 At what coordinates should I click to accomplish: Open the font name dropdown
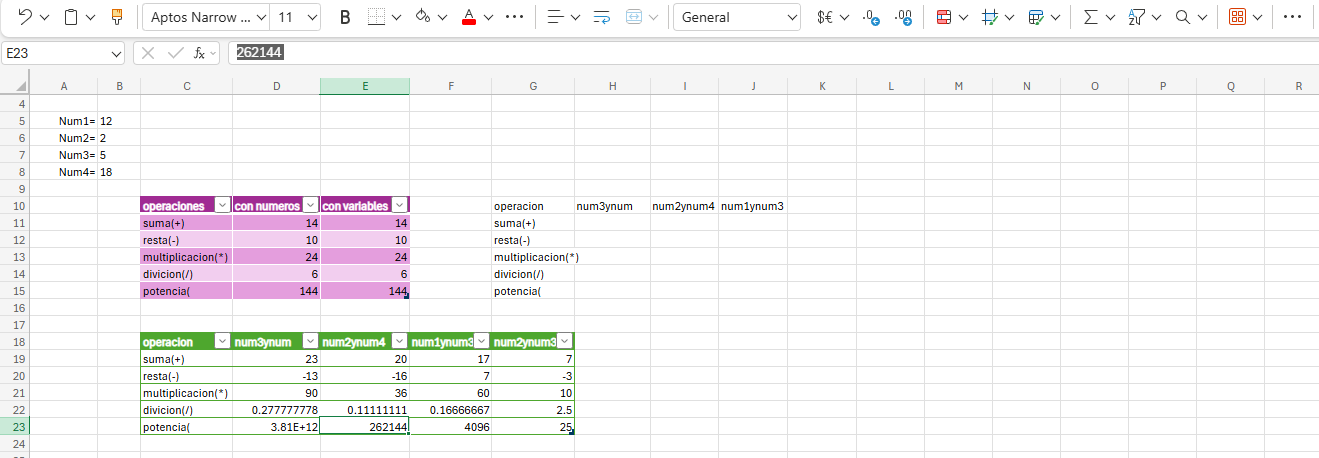click(x=261, y=17)
